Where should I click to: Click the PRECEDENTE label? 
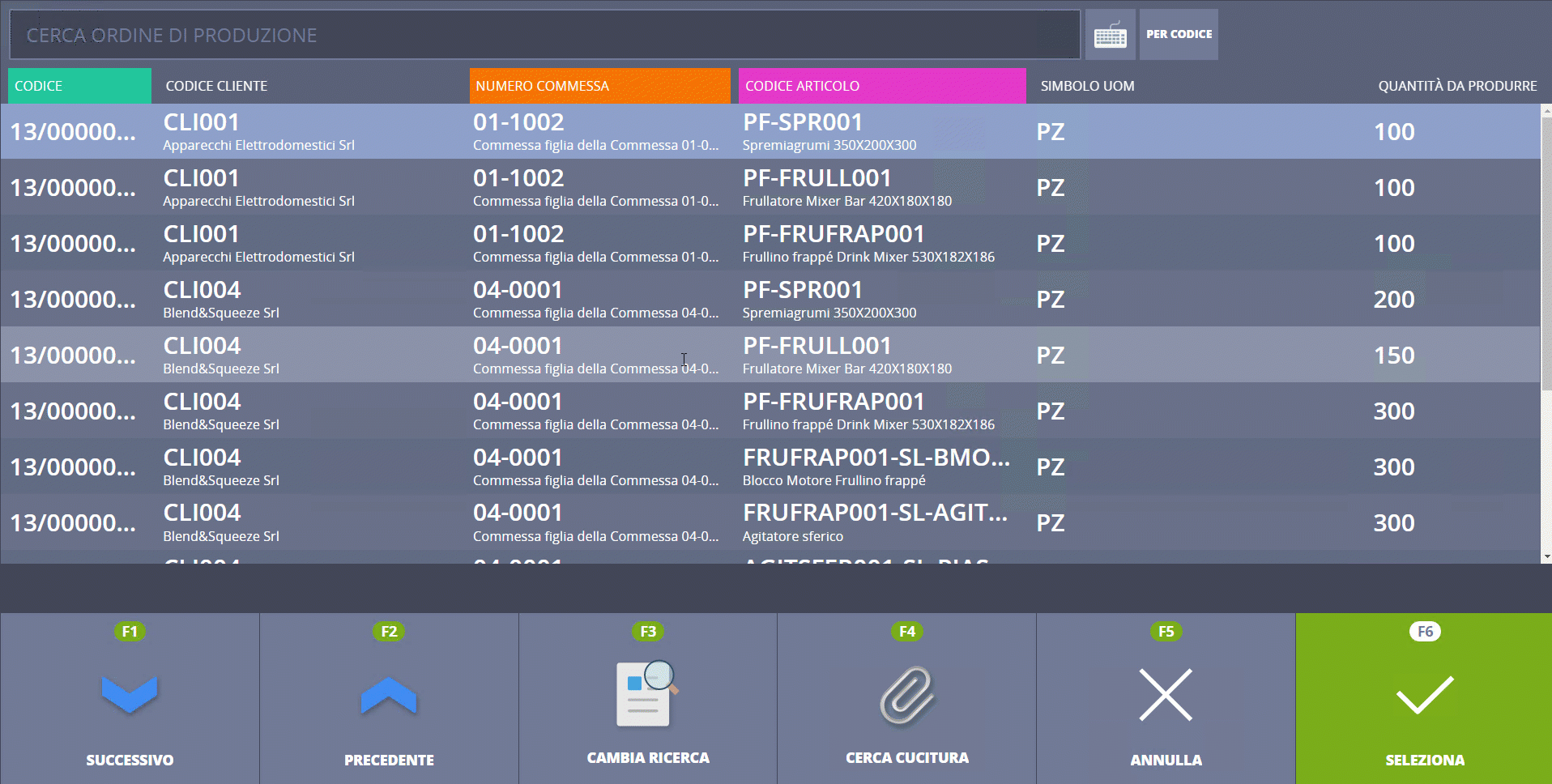click(x=389, y=761)
